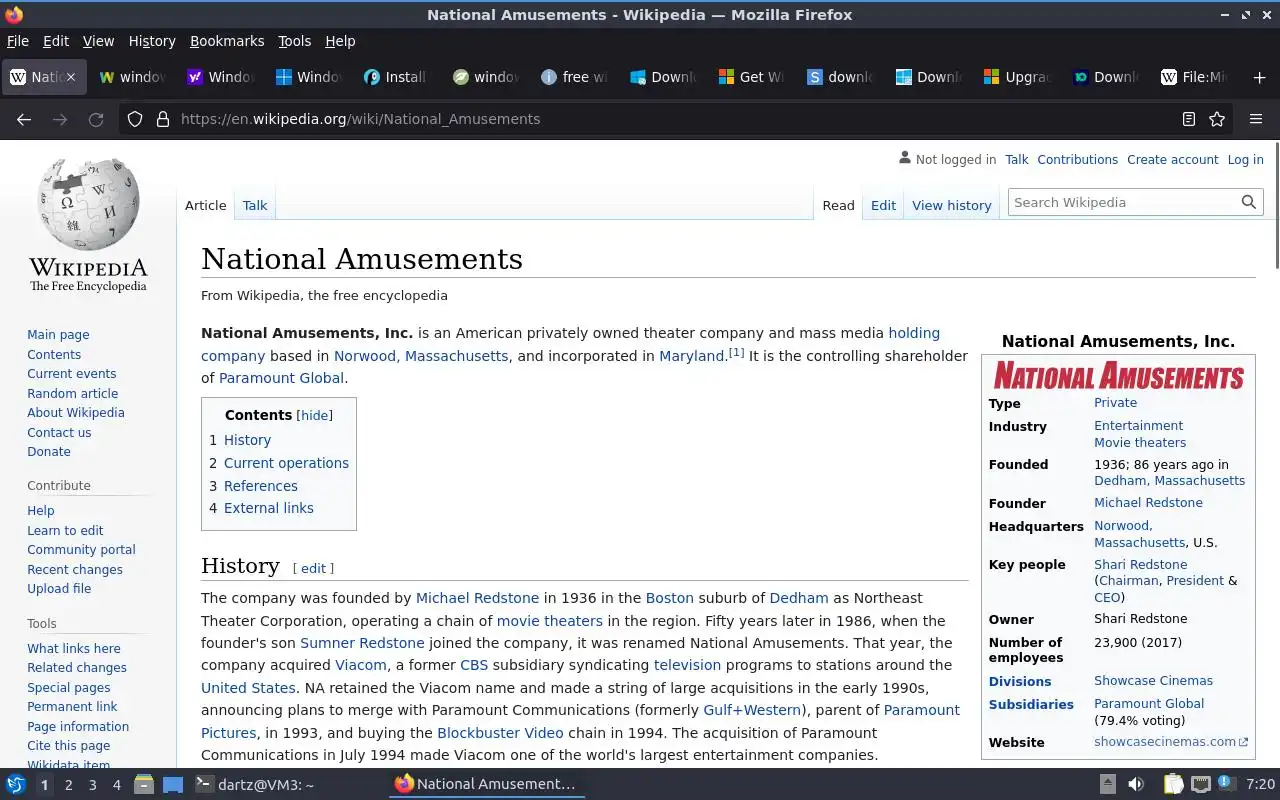Switch to workspace 3 in taskbar
The image size is (1280, 800).
(x=92, y=785)
